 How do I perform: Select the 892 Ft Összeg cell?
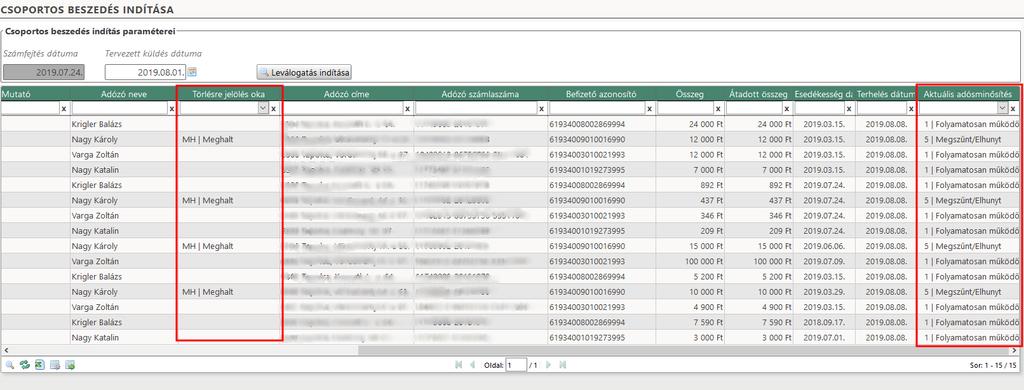point(690,185)
